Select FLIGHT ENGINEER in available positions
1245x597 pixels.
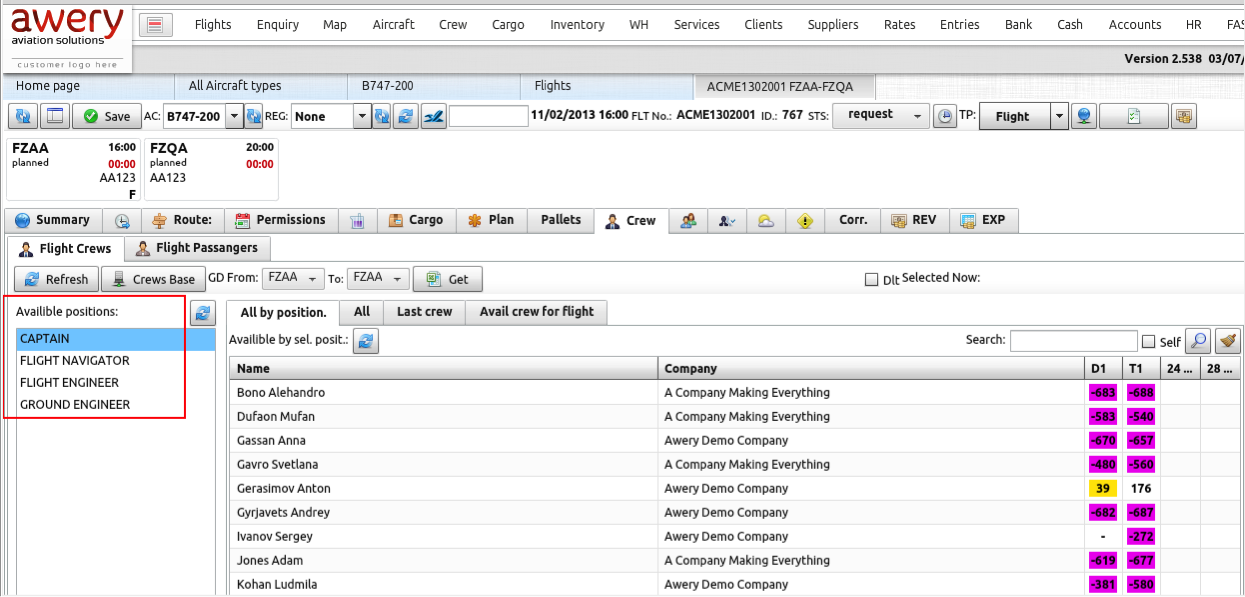[x=69, y=383]
